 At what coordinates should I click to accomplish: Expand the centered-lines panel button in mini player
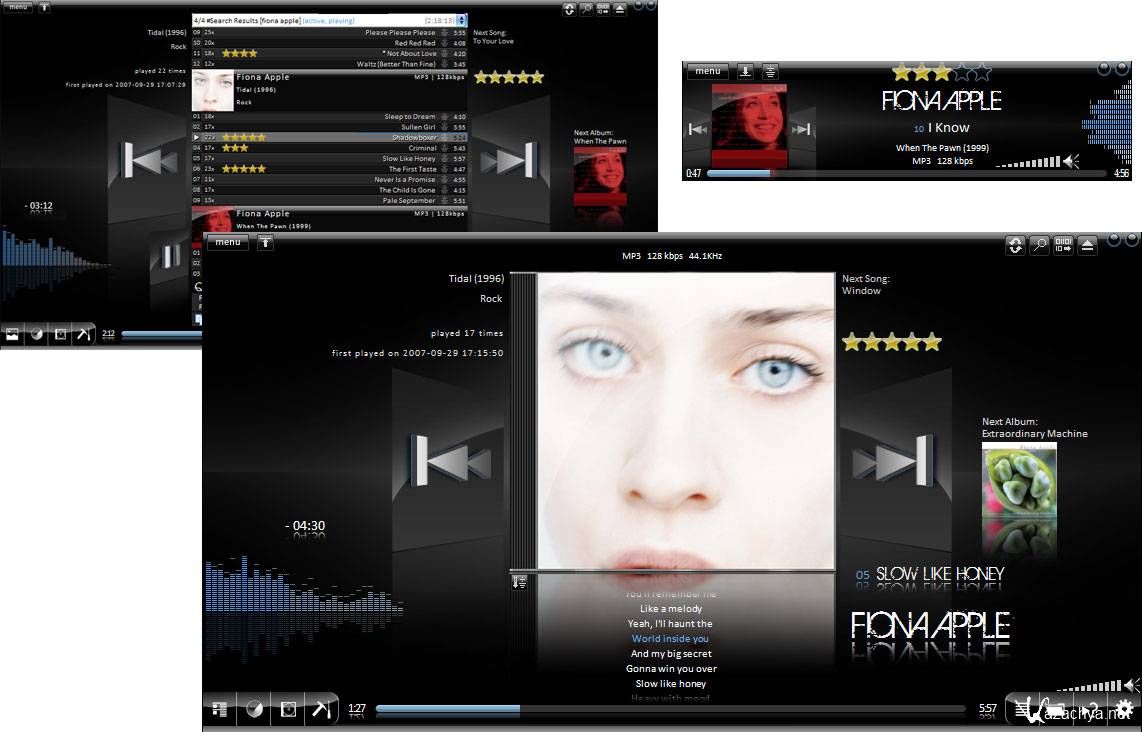point(770,71)
